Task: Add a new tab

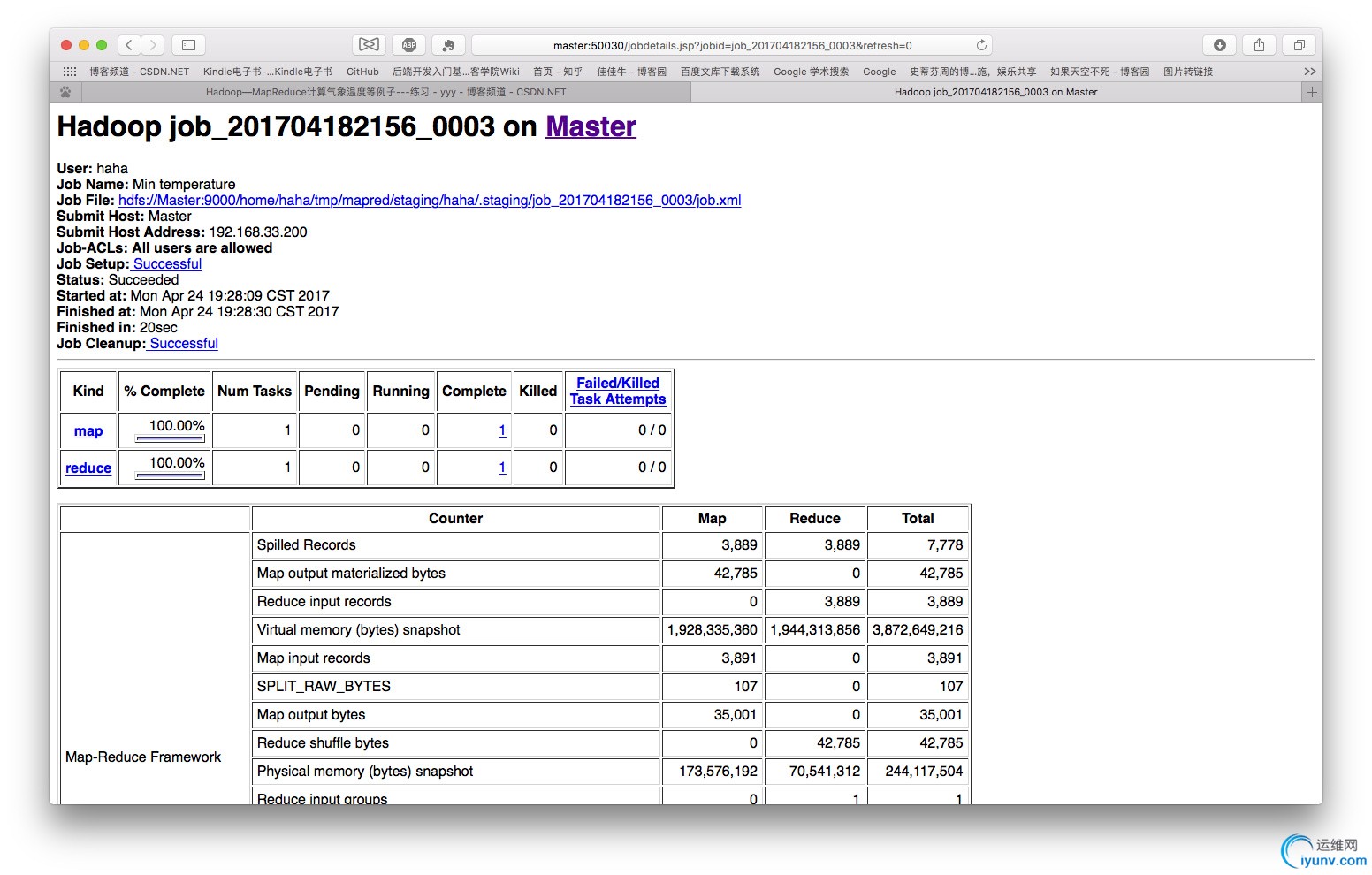Action: coord(1312,92)
